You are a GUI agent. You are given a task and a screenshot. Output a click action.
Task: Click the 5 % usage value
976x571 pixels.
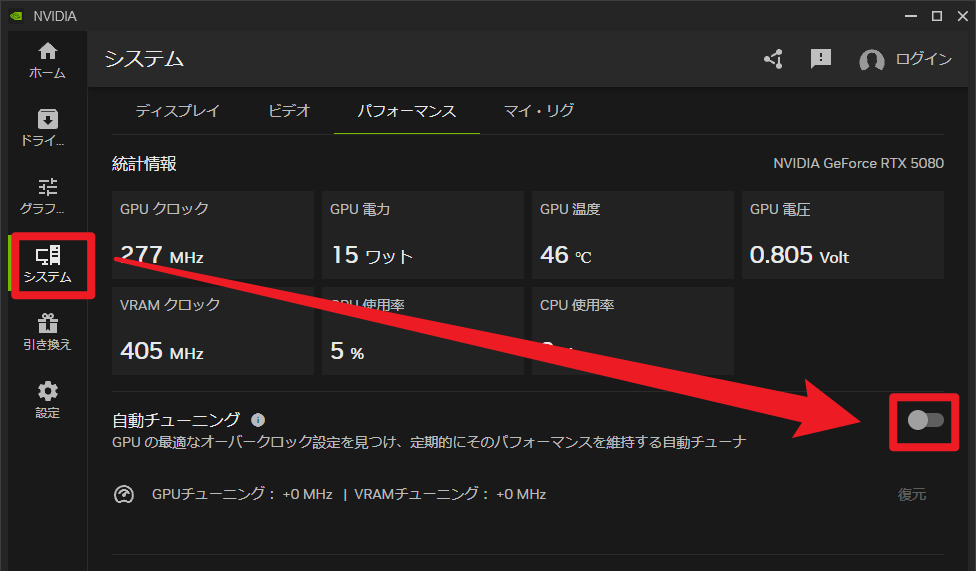point(347,351)
